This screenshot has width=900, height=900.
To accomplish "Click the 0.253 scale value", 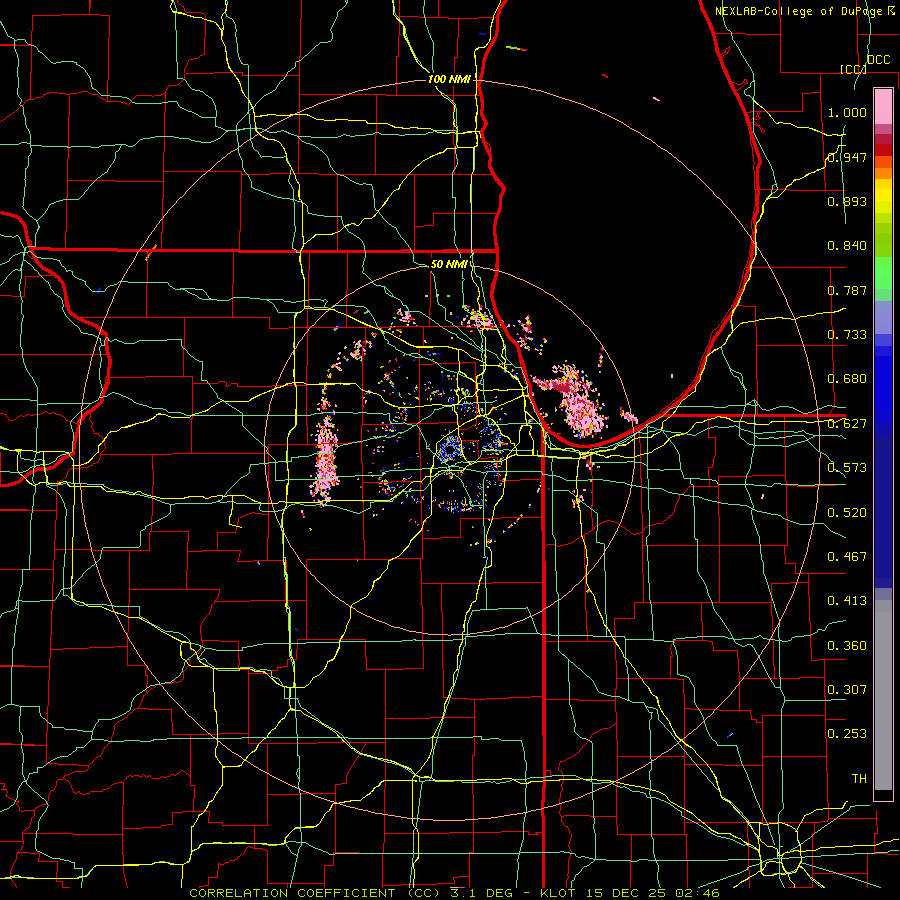I will coord(847,734).
